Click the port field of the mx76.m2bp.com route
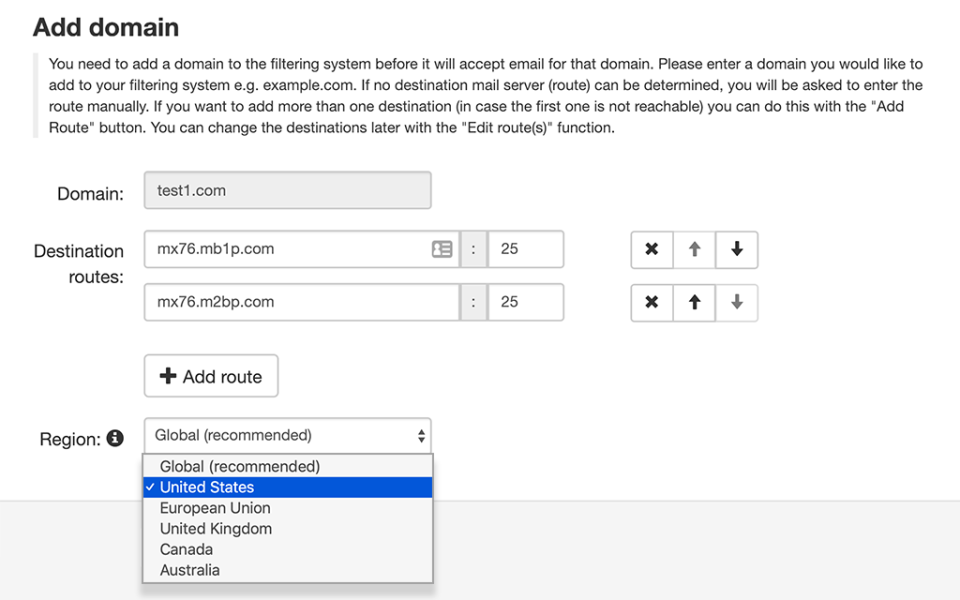960x600 pixels. pyautogui.click(x=525, y=302)
